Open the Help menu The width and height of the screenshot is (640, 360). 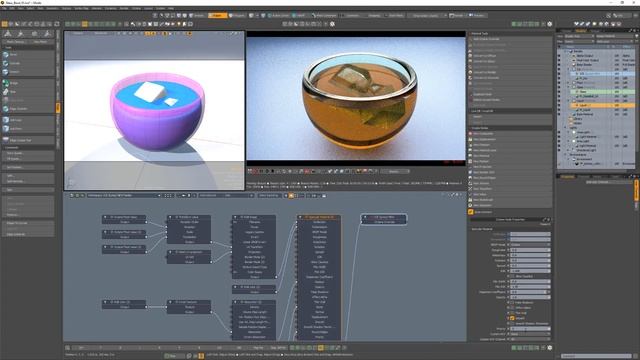click(171, 8)
